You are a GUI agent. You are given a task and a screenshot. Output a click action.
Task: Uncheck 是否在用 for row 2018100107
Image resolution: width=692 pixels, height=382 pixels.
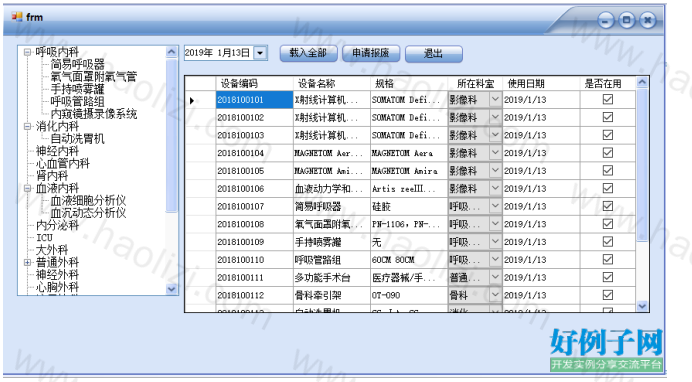pyautogui.click(x=608, y=206)
